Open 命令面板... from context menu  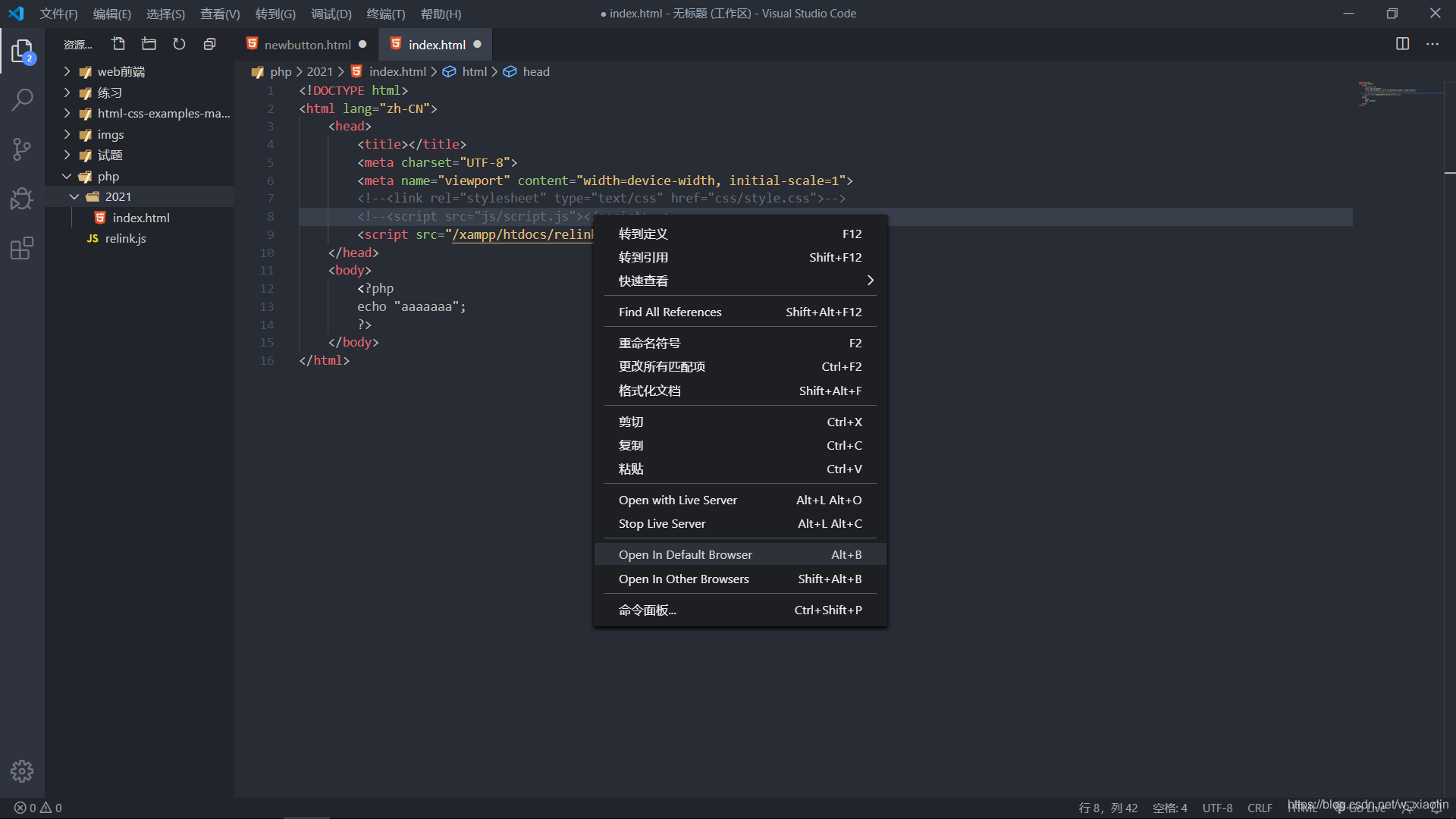click(x=740, y=610)
